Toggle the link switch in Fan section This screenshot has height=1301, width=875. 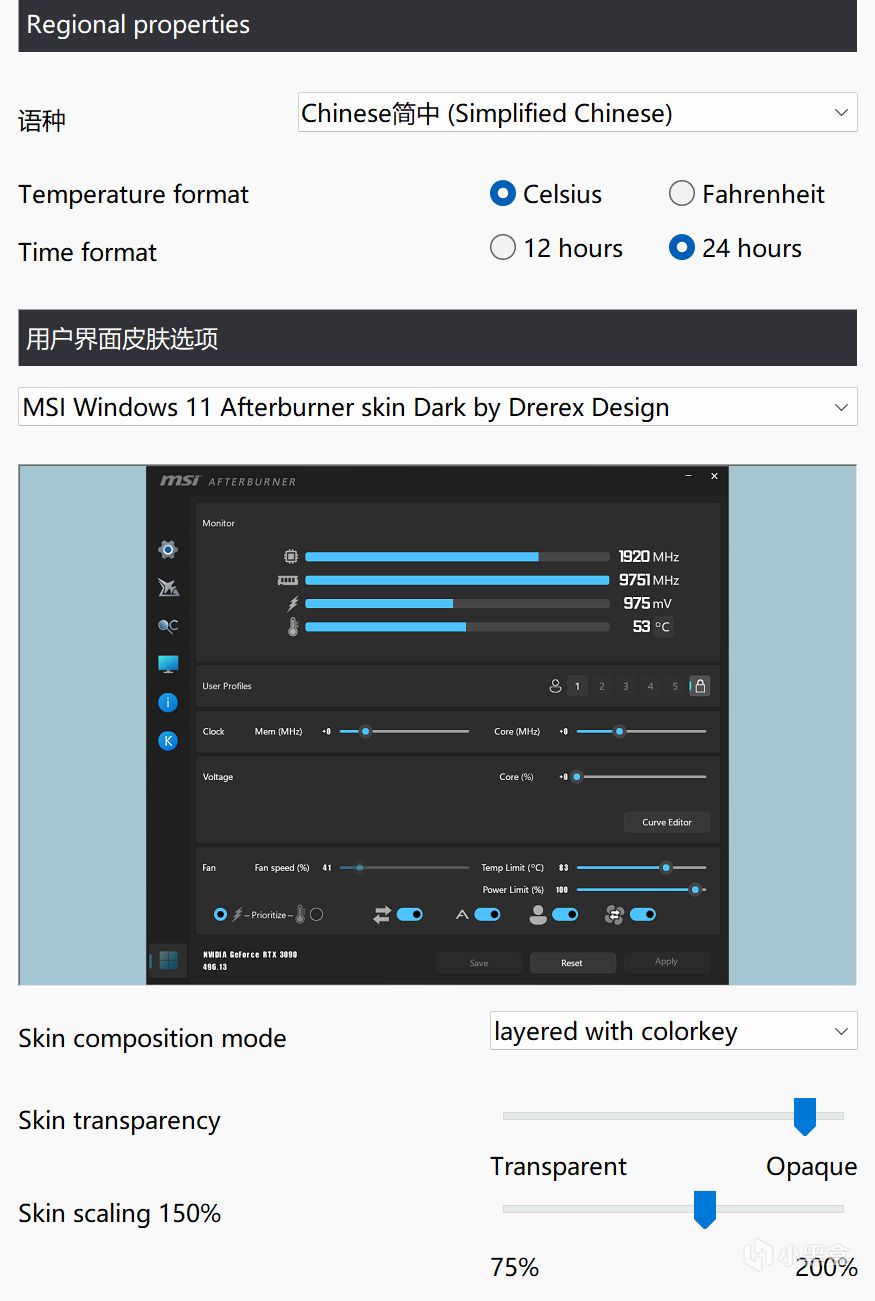pyautogui.click(x=410, y=914)
